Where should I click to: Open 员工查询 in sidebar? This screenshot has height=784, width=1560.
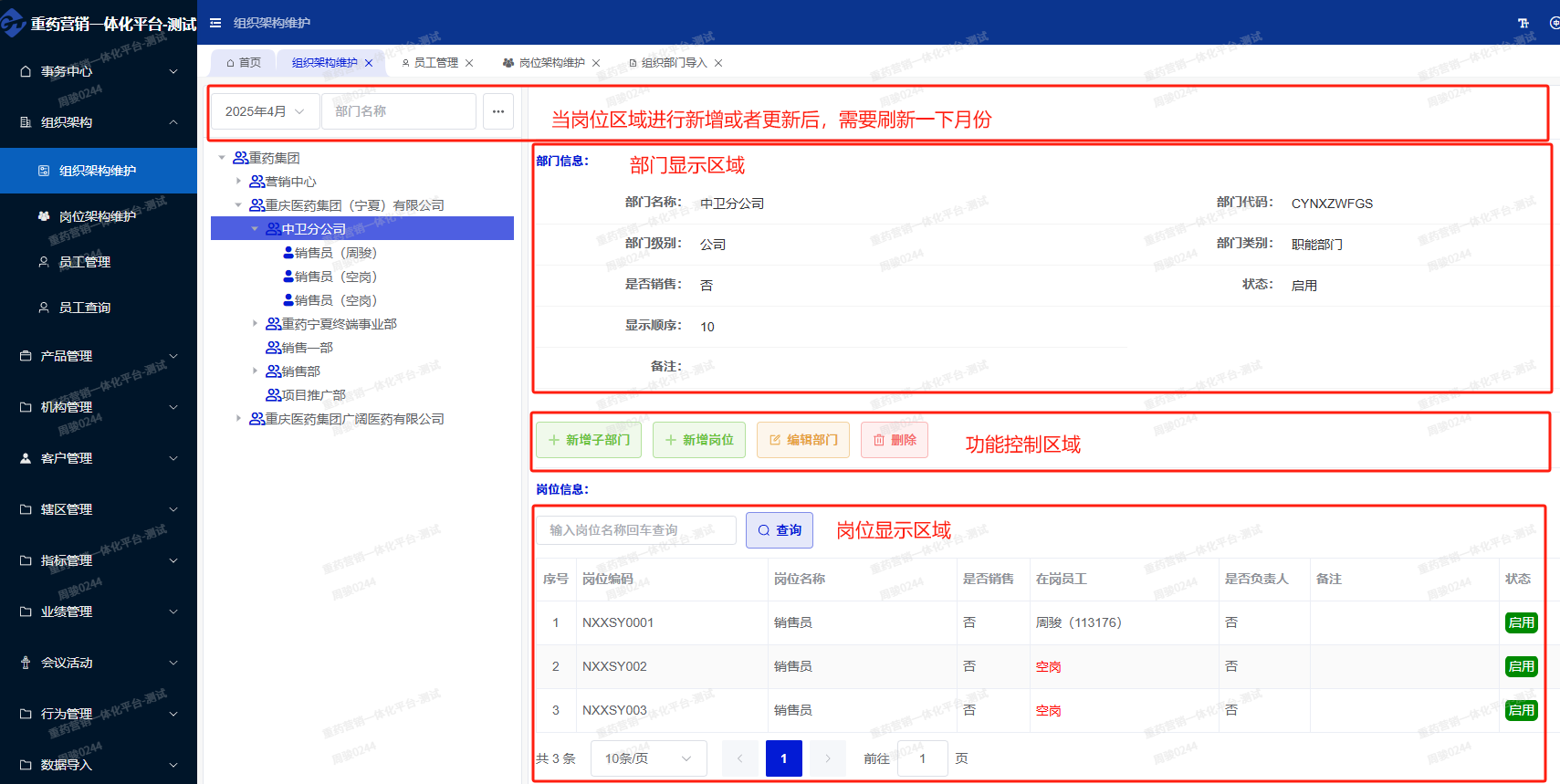tap(99, 308)
